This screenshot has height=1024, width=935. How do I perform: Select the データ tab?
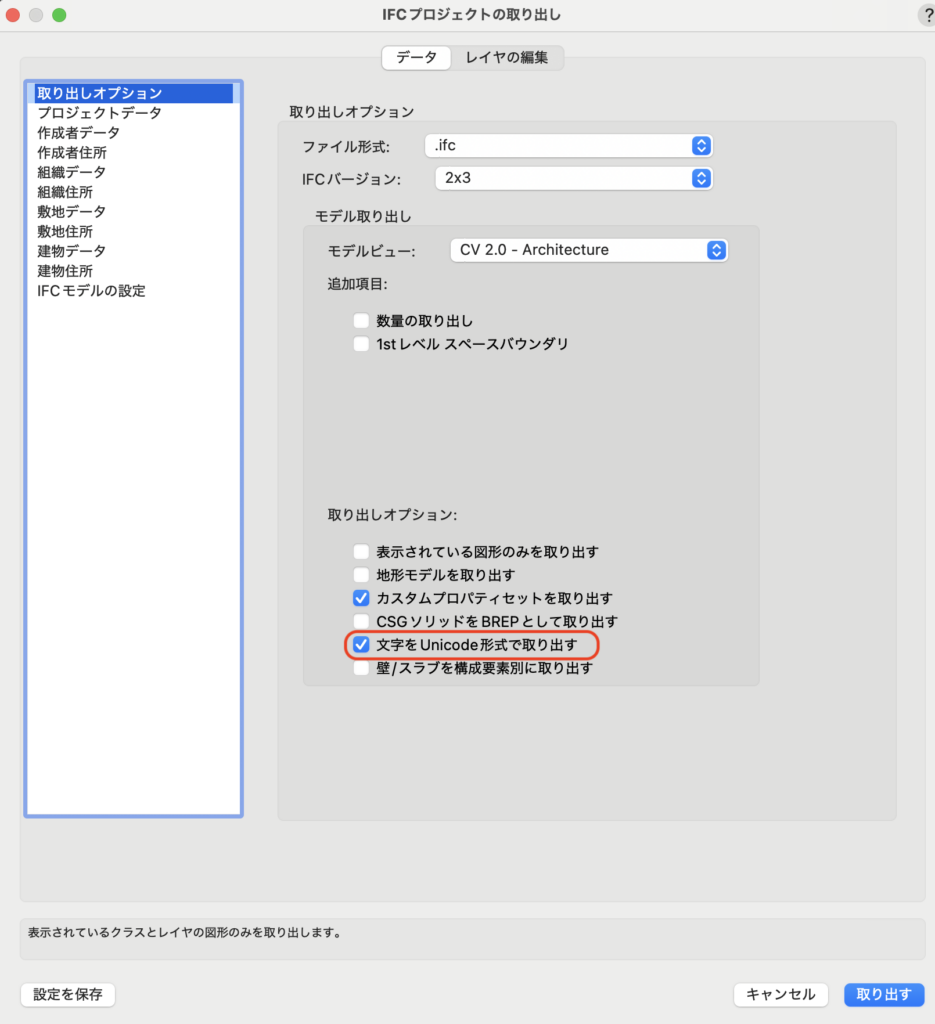pos(416,58)
